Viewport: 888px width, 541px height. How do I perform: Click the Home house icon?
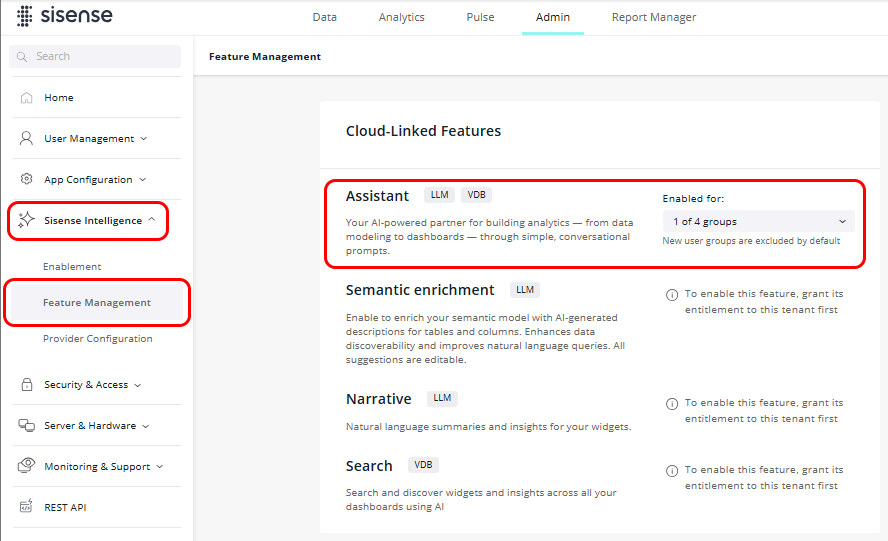(27, 97)
